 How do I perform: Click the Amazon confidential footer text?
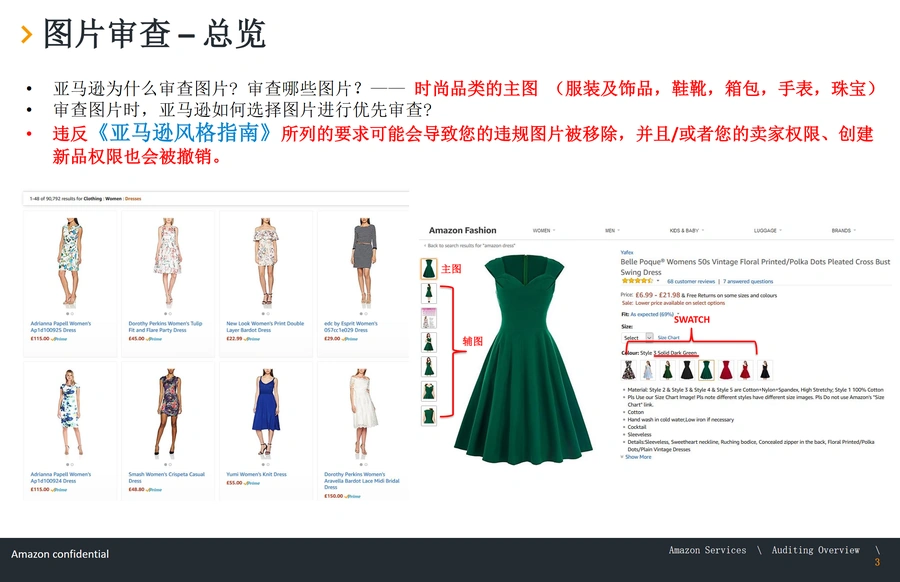[60, 554]
